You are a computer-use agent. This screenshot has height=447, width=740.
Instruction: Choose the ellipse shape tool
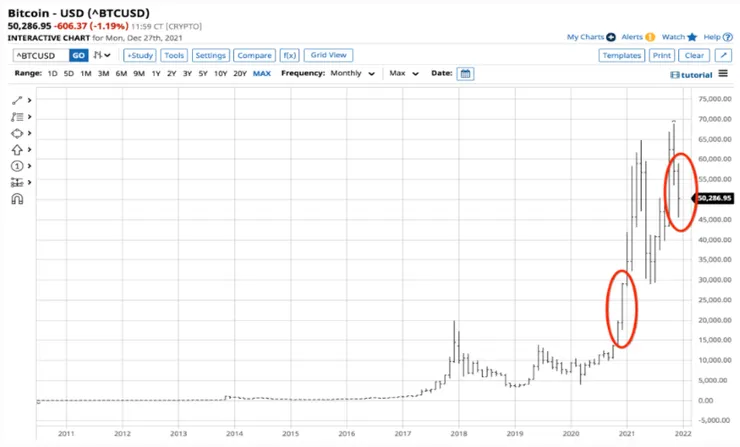click(x=17, y=134)
